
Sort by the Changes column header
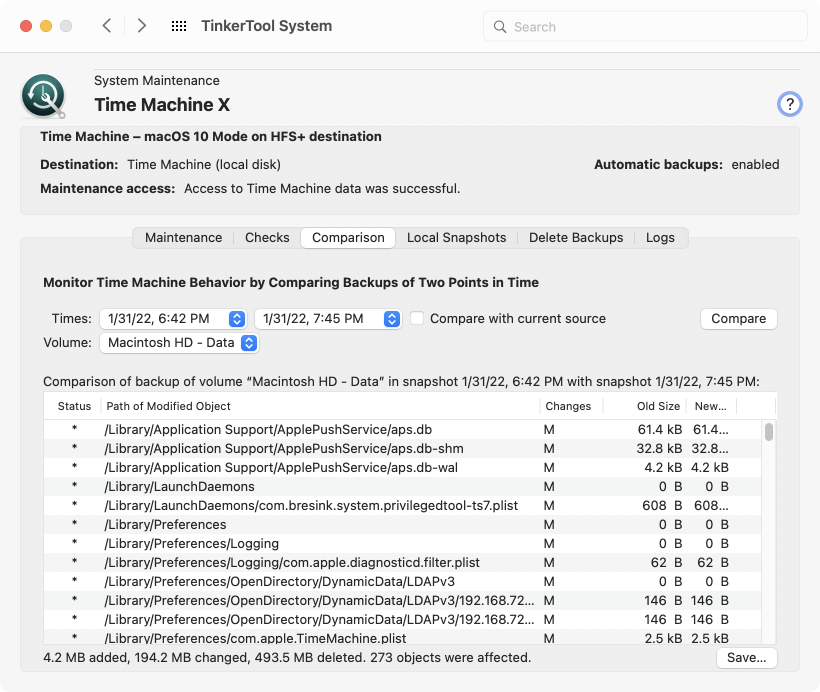click(571, 406)
